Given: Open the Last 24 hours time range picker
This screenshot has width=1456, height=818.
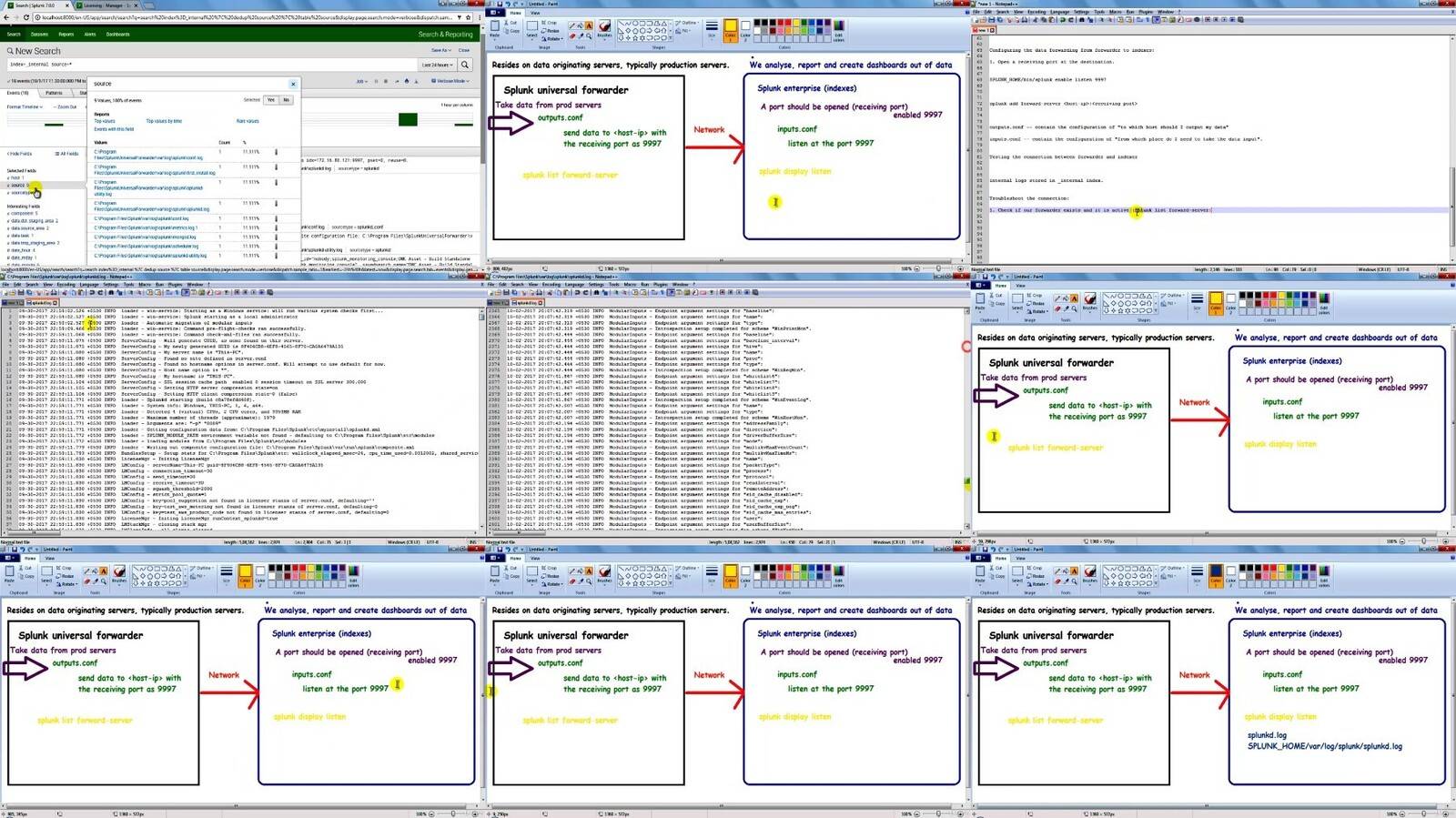Looking at the screenshot, I should click(437, 65).
